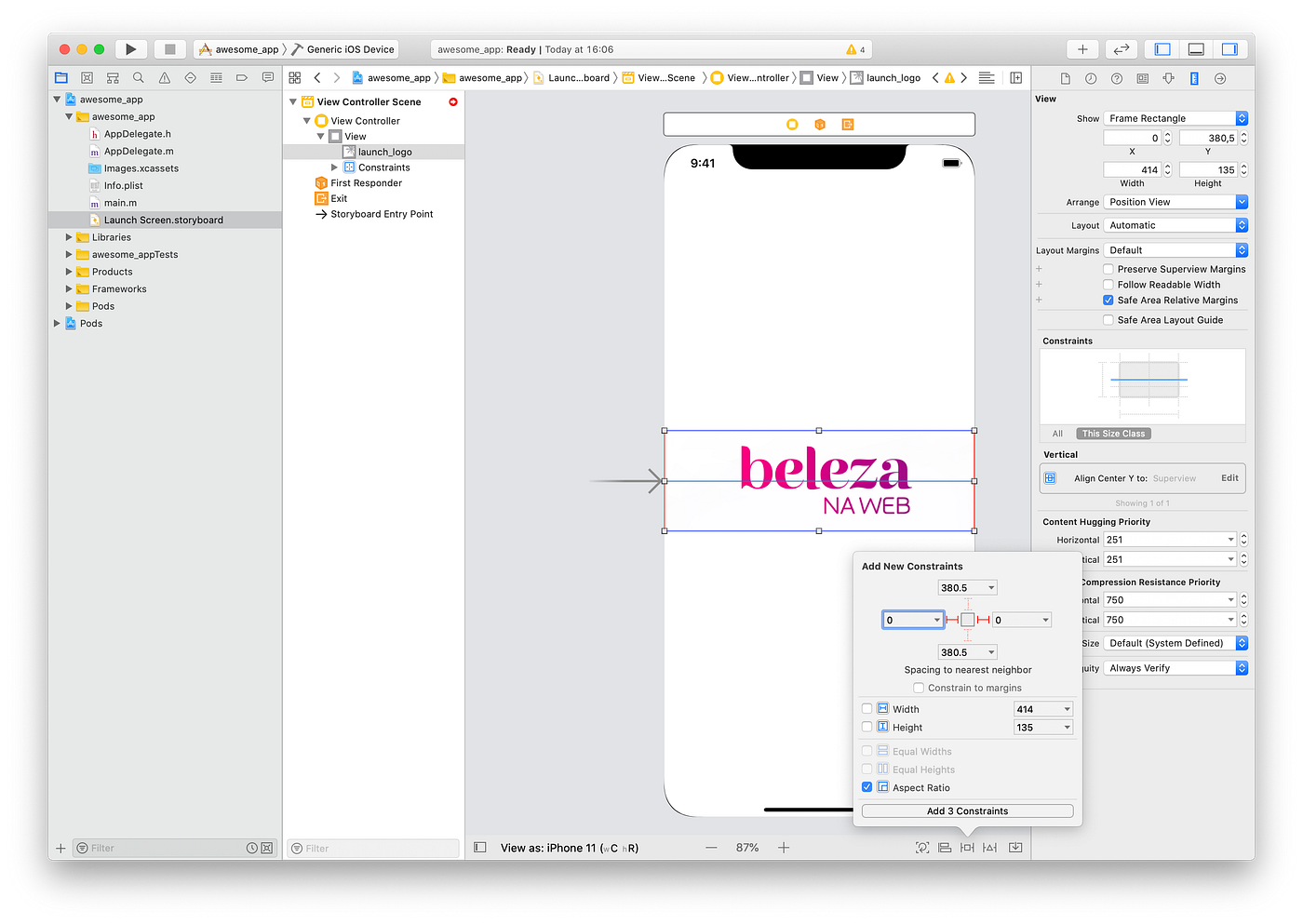Screen dimensions: 1303x924
Task: Show Quick Help inspector
Action: pyautogui.click(x=1116, y=78)
